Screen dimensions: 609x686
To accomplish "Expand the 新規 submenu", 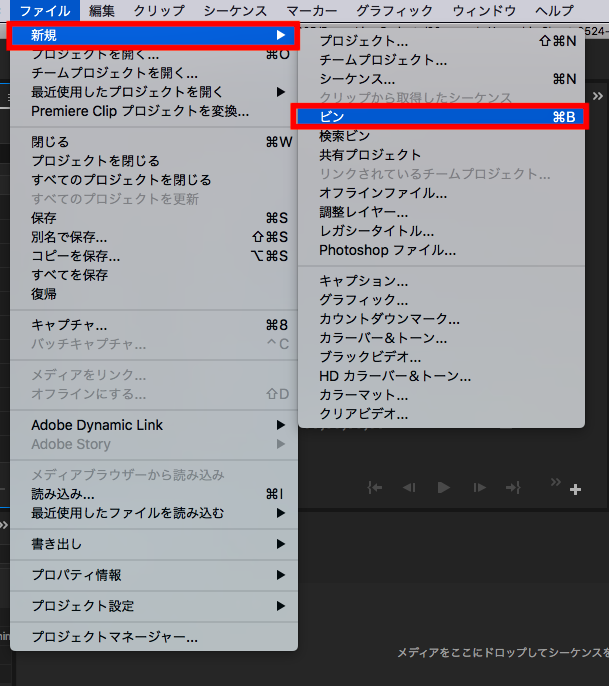I will click(x=154, y=35).
